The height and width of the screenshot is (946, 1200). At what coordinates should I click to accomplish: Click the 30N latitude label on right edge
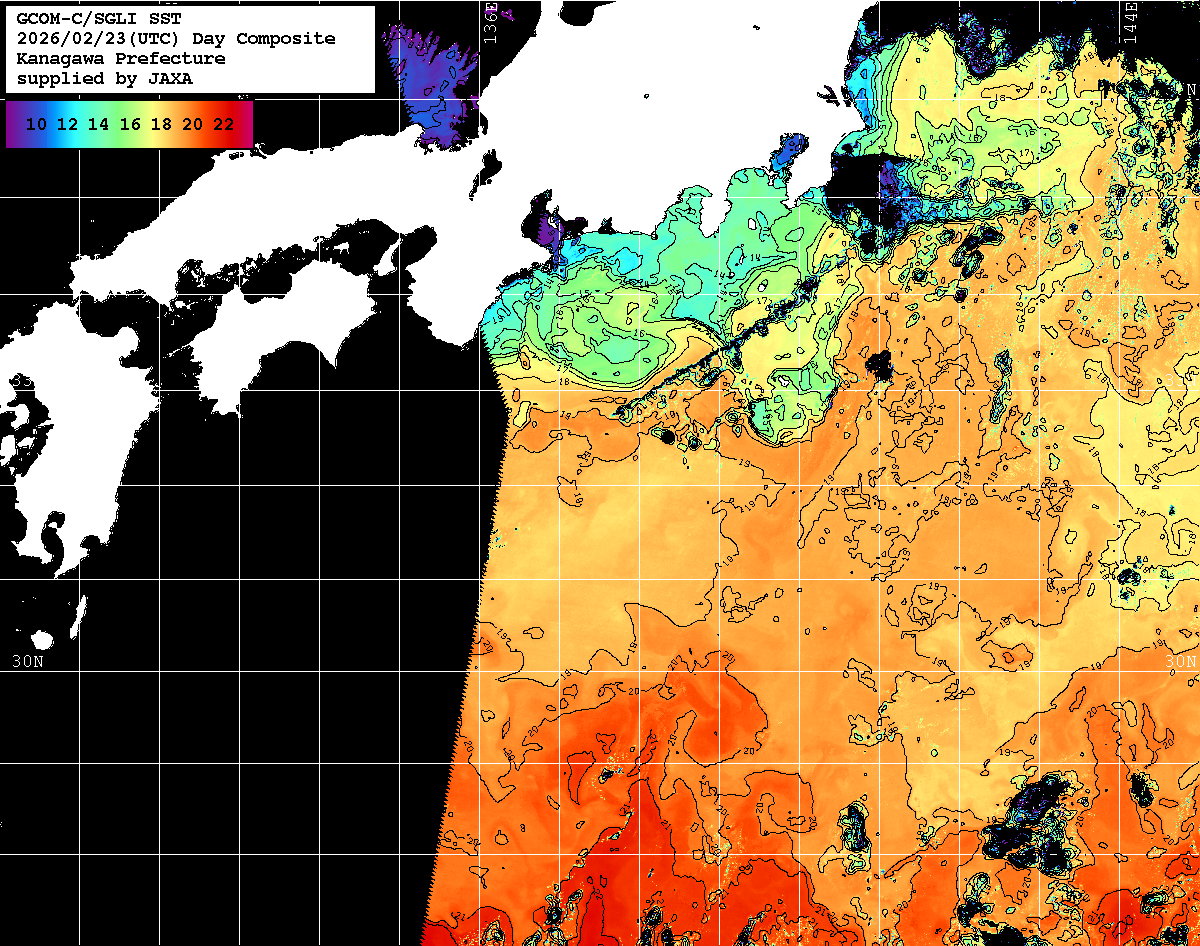coord(1181,661)
